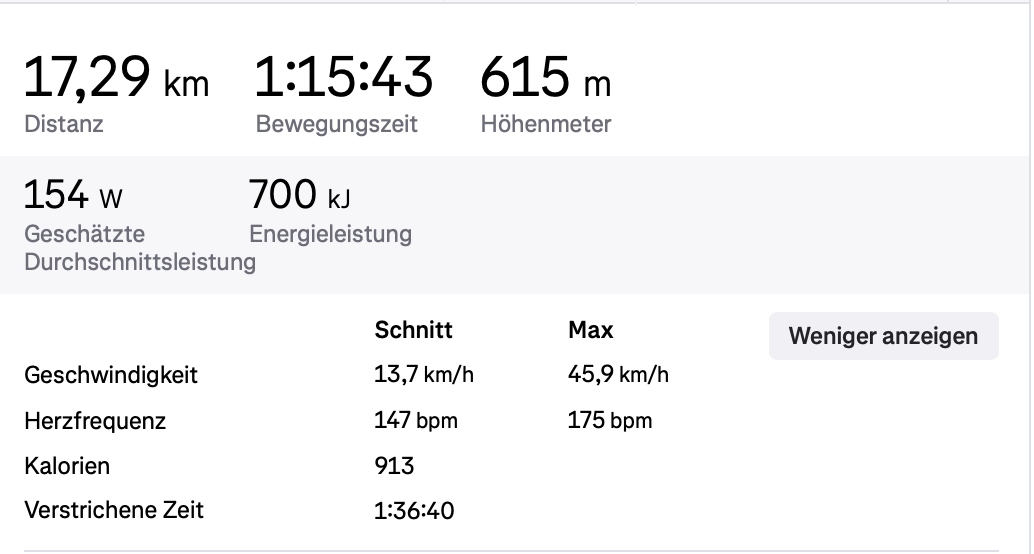
Task: Click the Energieleistung label
Action: click(330, 234)
